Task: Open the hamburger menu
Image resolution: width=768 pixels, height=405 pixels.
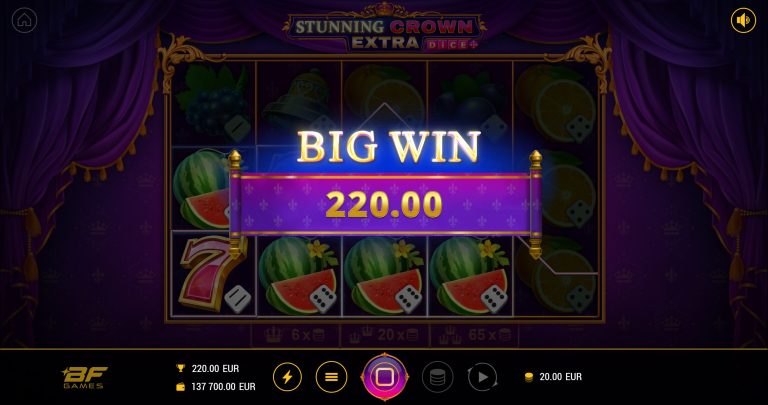Action: (x=332, y=377)
